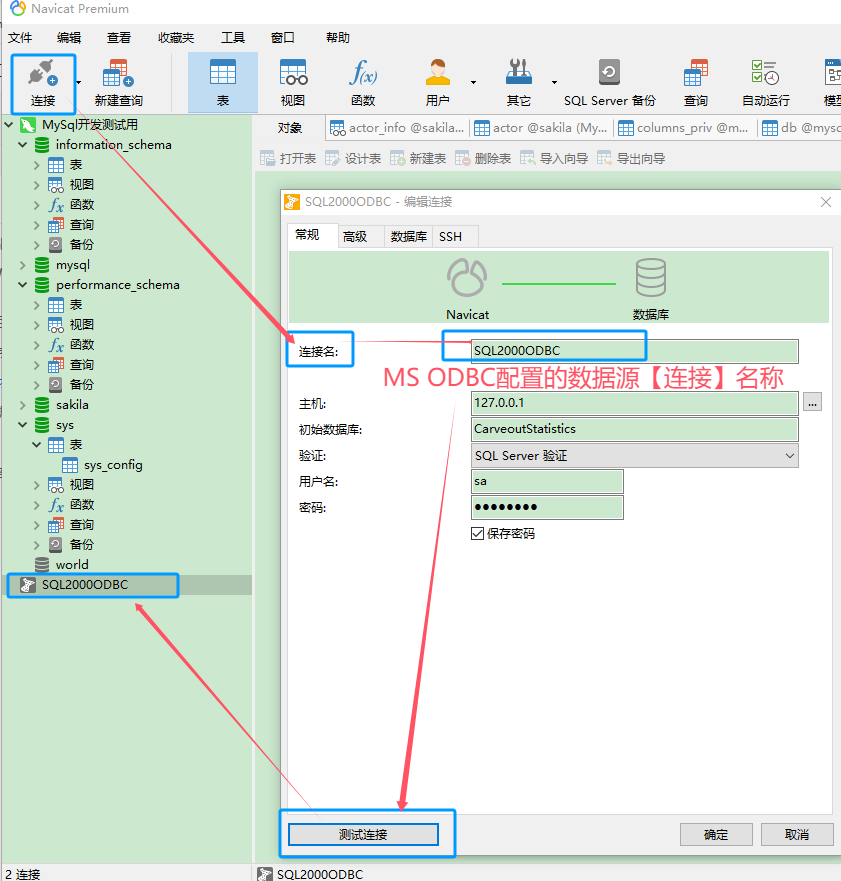
Task: Open the Edit (编辑) menu
Action: pyautogui.click(x=69, y=38)
